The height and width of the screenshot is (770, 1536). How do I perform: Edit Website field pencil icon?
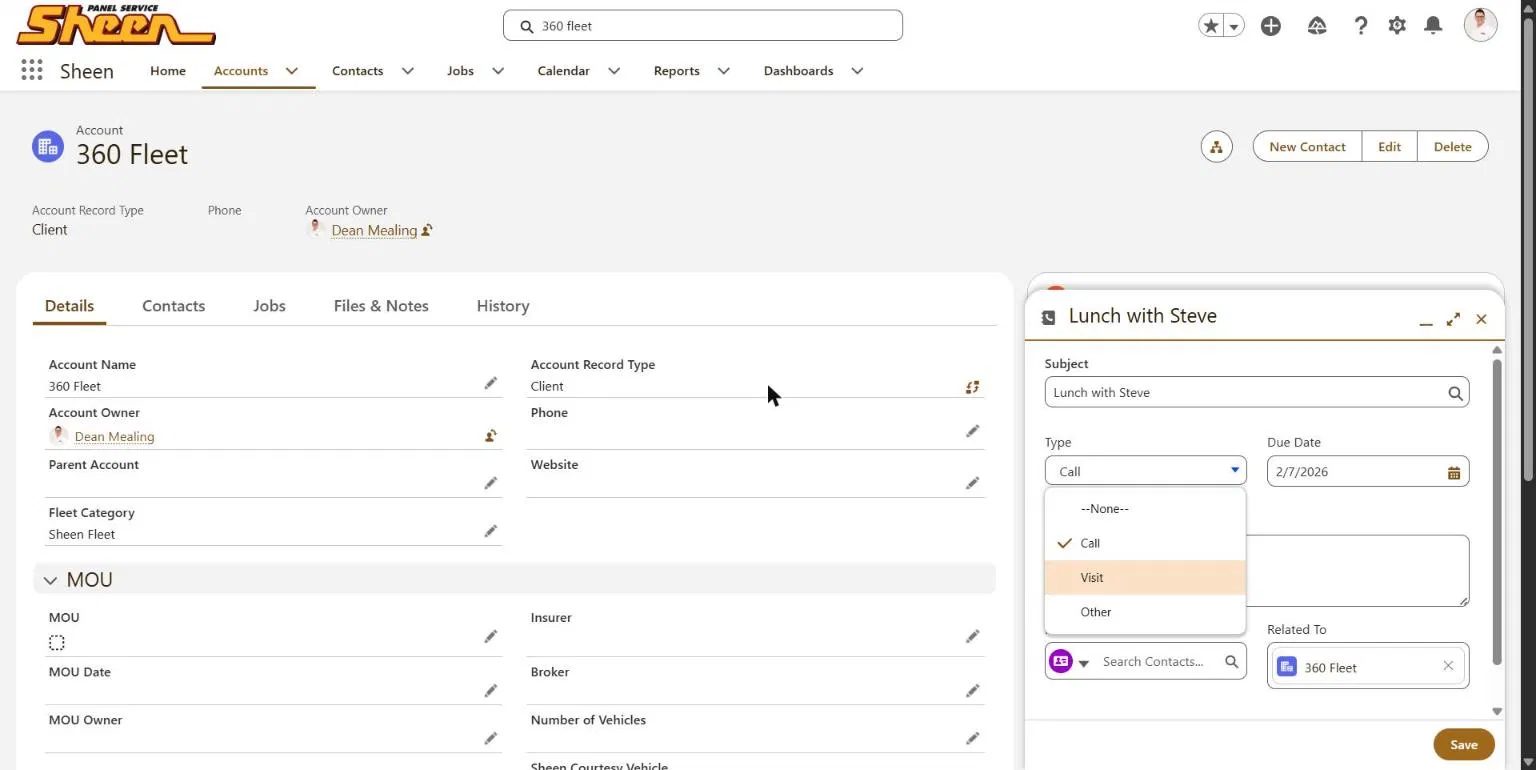pos(972,483)
